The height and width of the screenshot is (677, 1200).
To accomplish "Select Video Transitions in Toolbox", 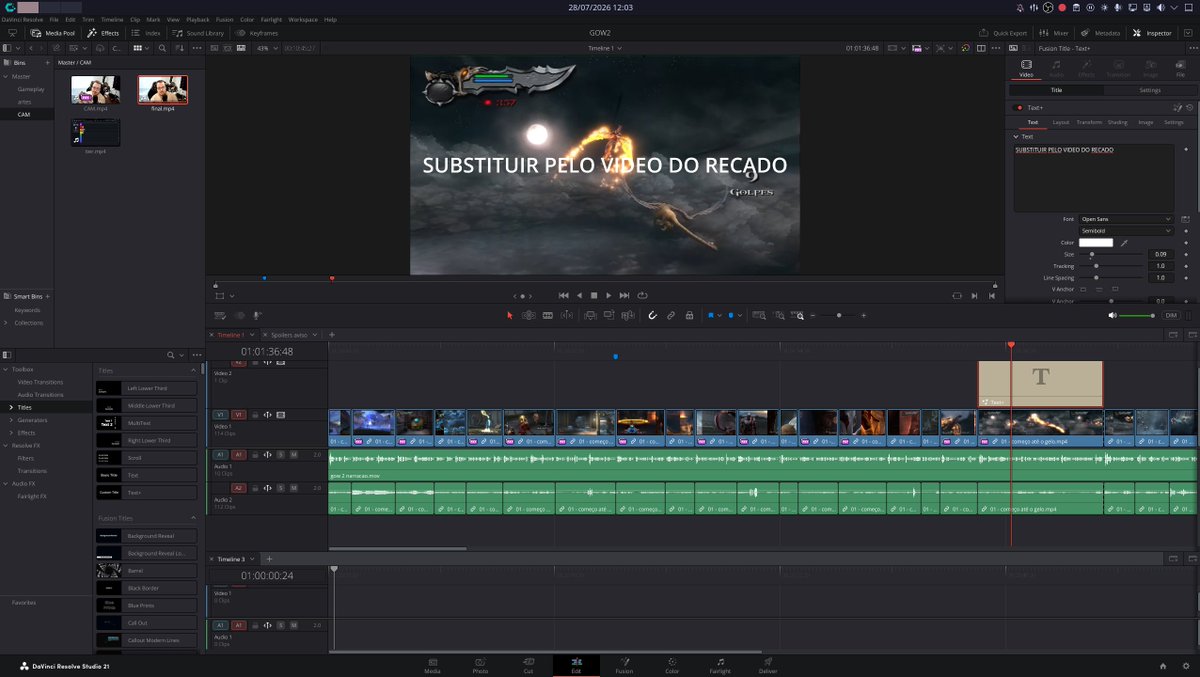I will click(40, 382).
